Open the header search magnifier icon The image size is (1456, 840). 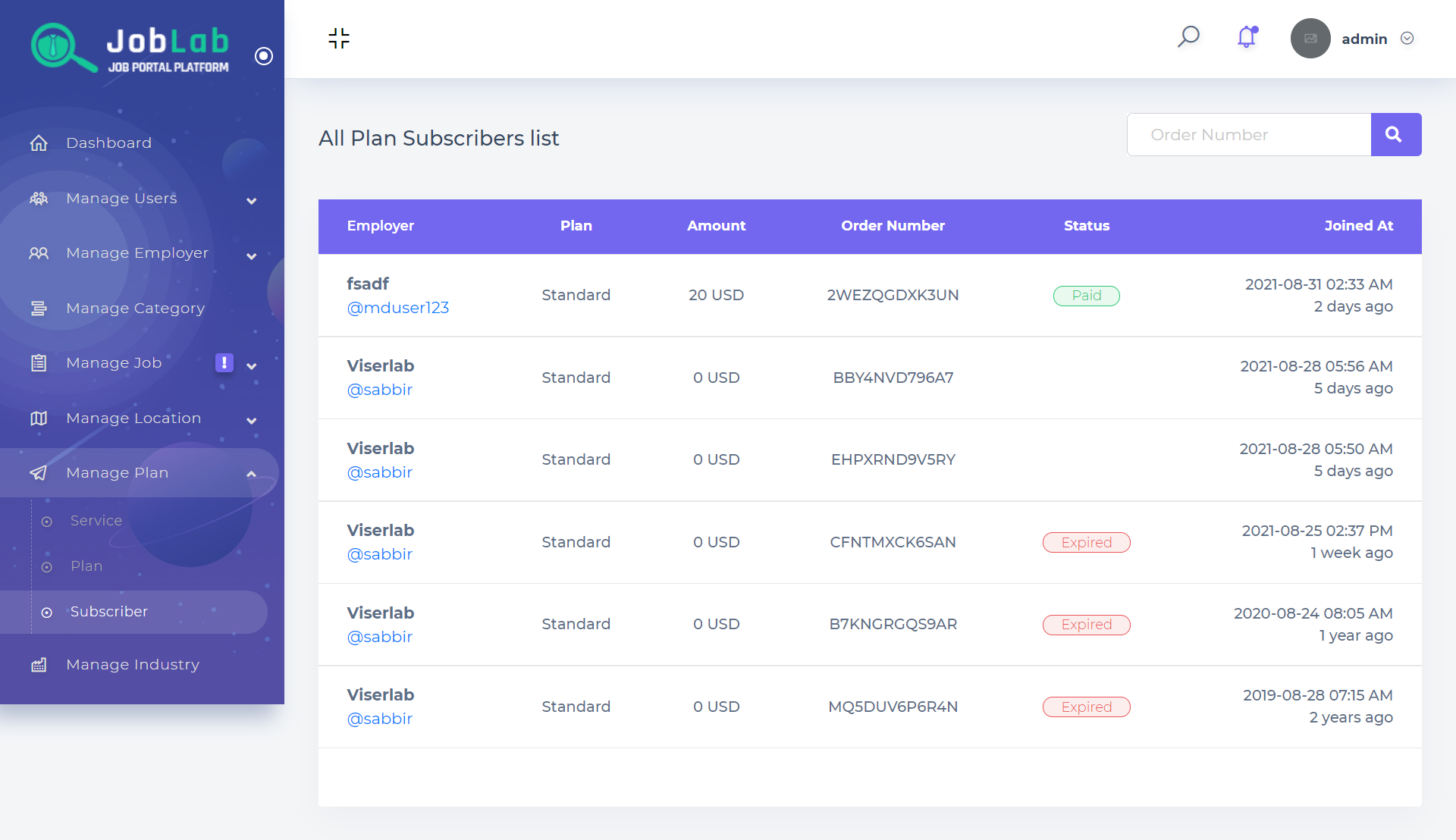[x=1188, y=37]
